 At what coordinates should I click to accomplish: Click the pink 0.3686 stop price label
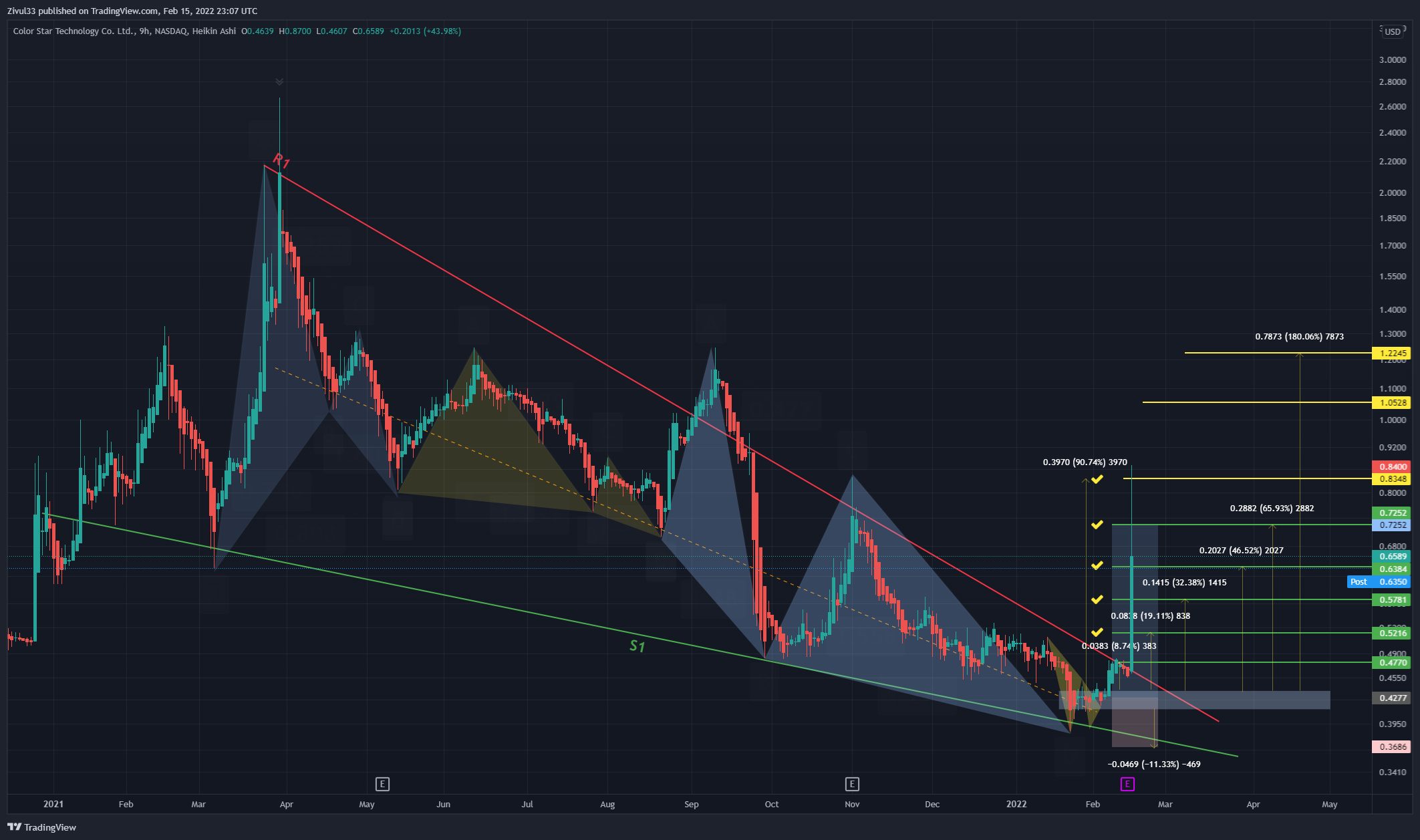[x=1391, y=747]
